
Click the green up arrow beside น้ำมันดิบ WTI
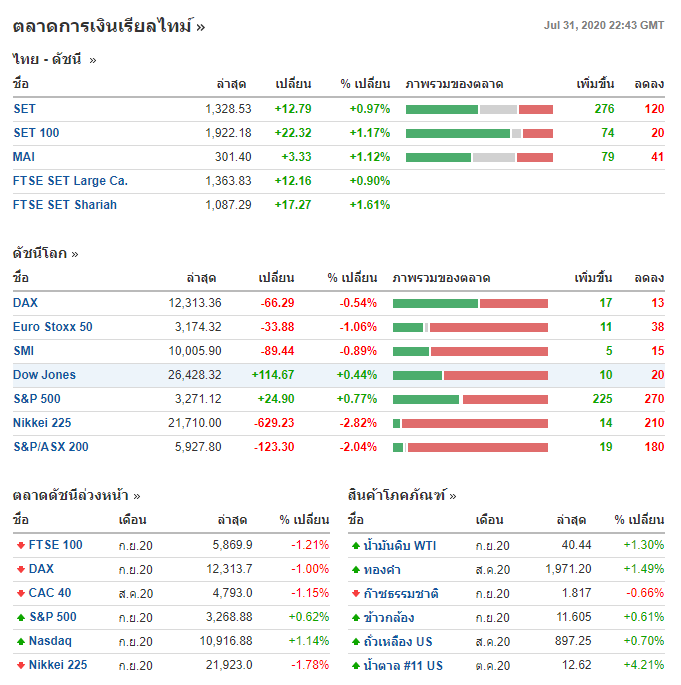355,545
